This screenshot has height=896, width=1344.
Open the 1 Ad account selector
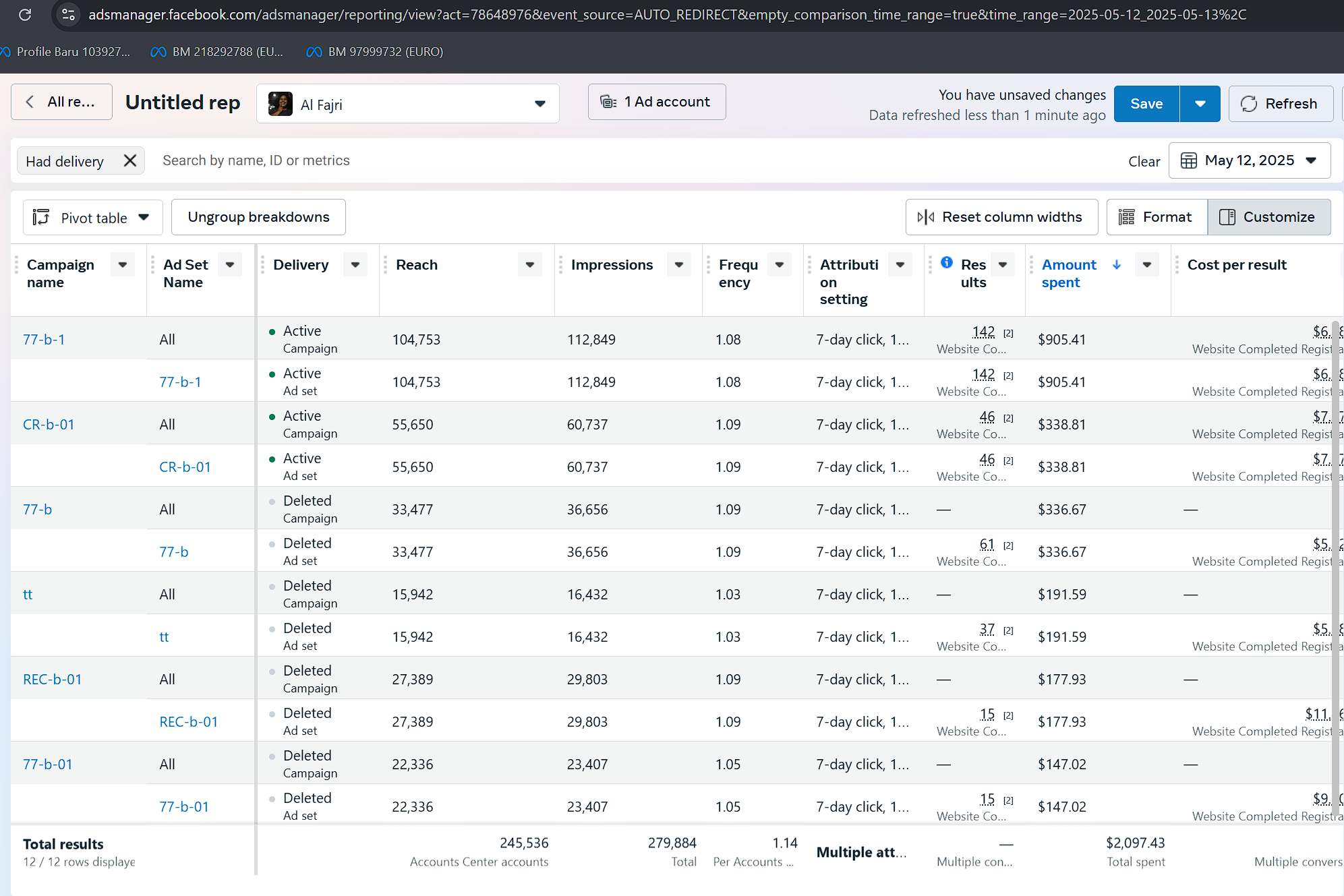pos(656,102)
